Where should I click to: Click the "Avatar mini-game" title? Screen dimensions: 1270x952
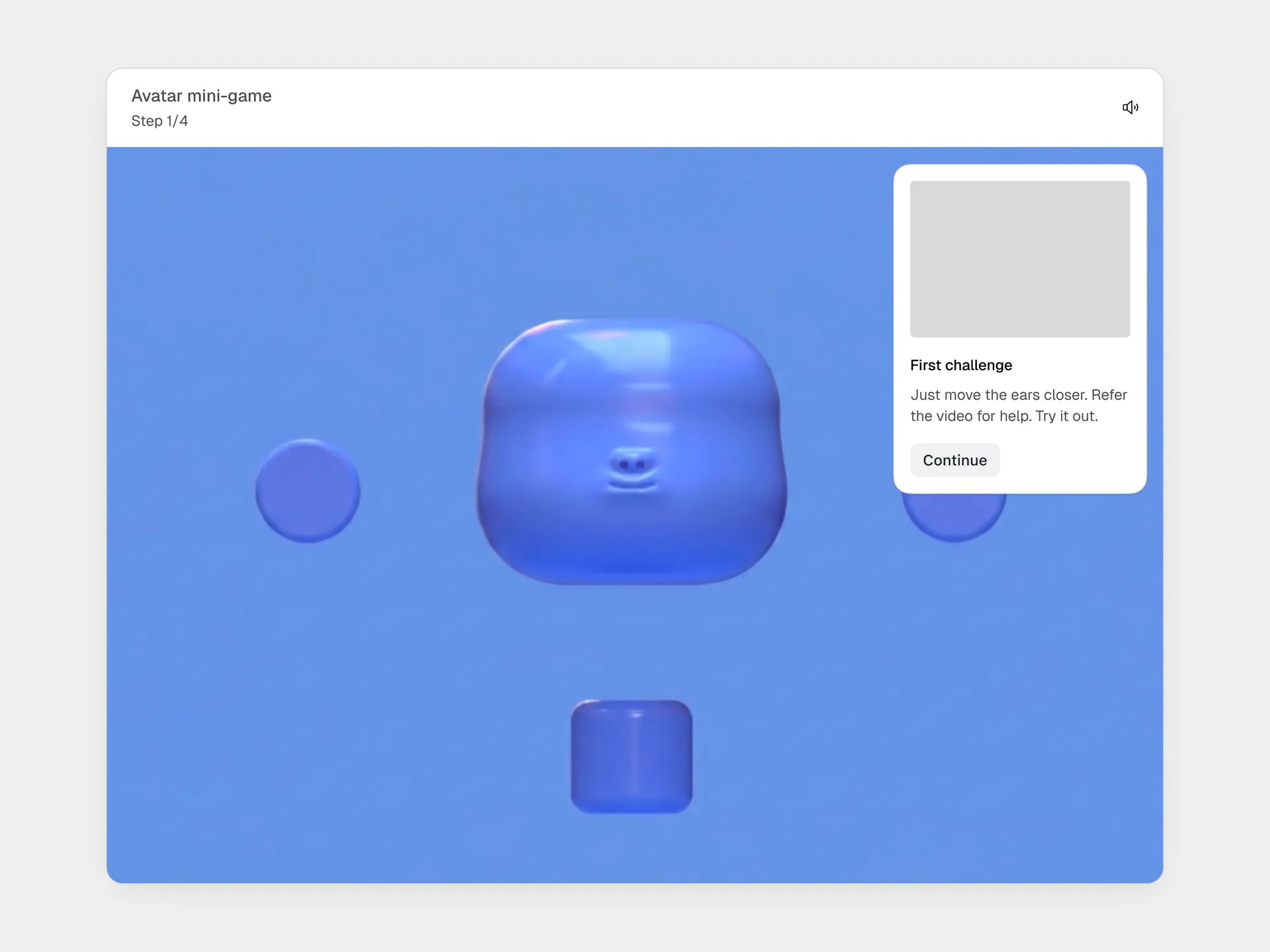(x=201, y=96)
